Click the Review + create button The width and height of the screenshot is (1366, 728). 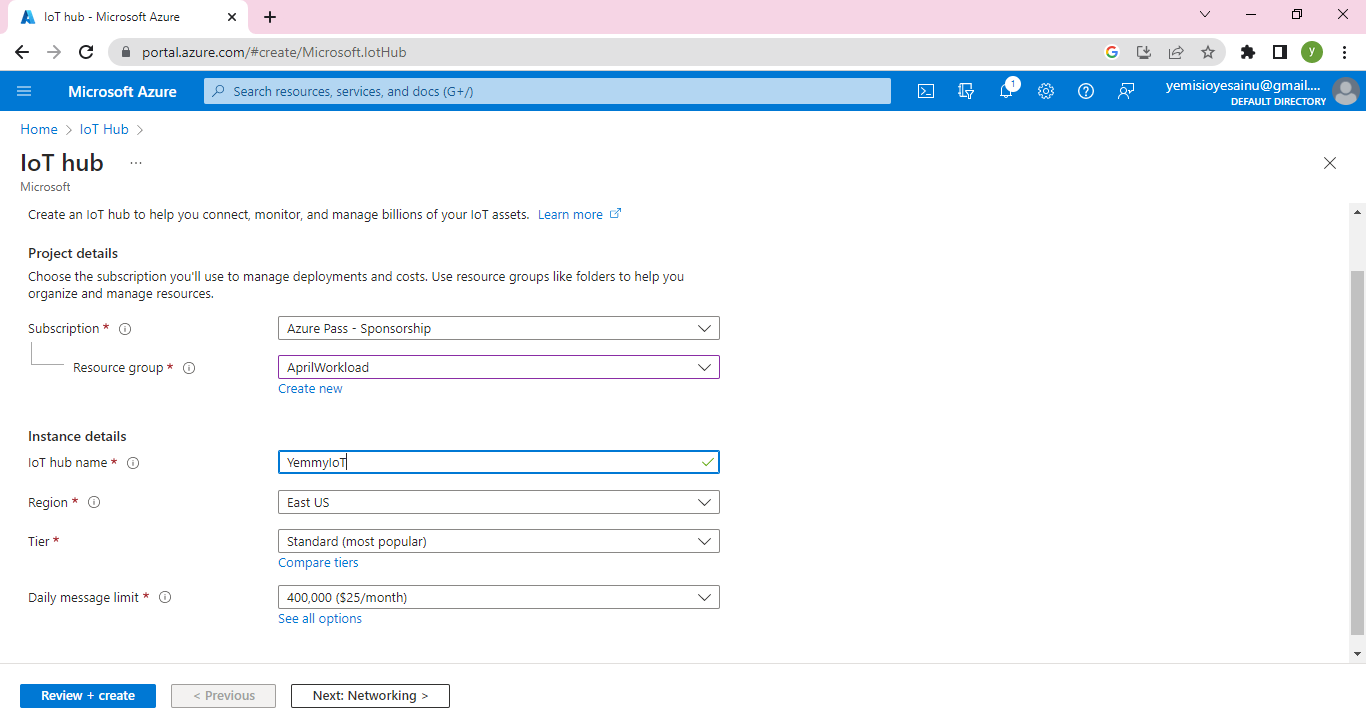pyautogui.click(x=88, y=696)
